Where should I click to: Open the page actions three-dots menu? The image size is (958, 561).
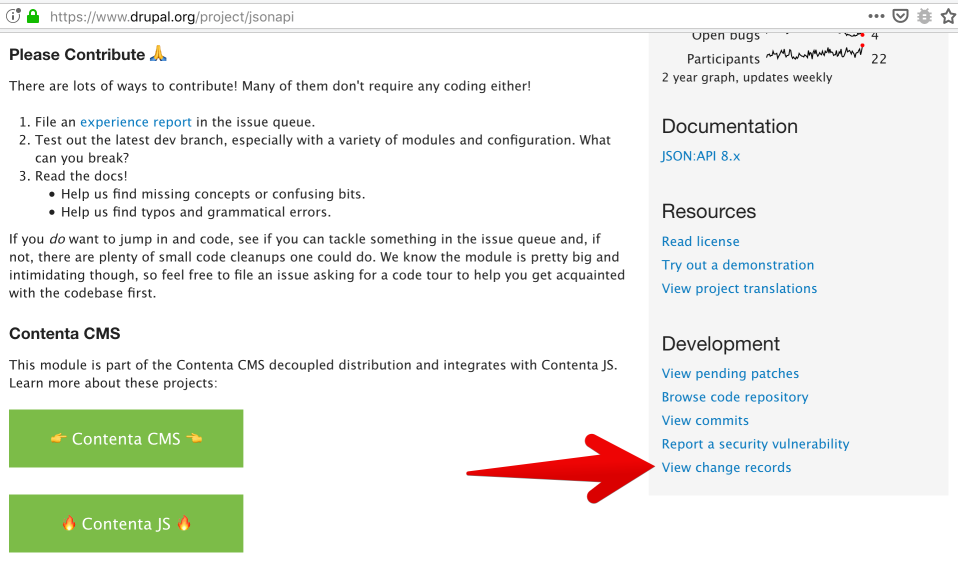(876, 16)
